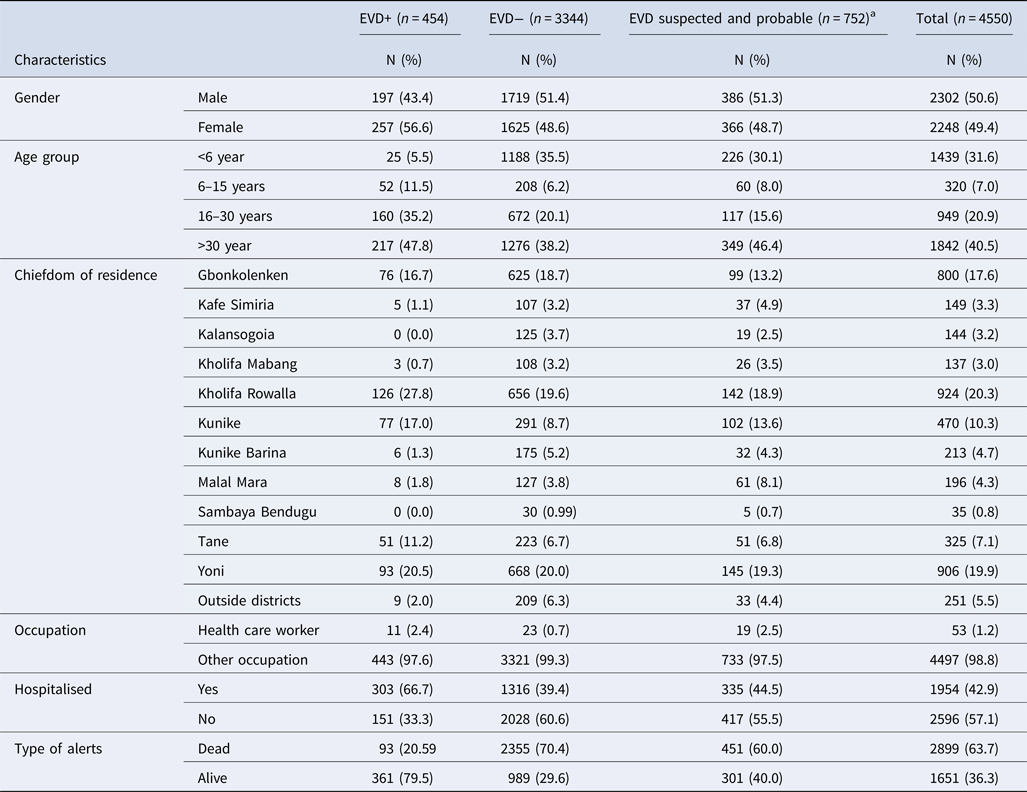Click the superscript 'a' footnote marker

[885, 15]
